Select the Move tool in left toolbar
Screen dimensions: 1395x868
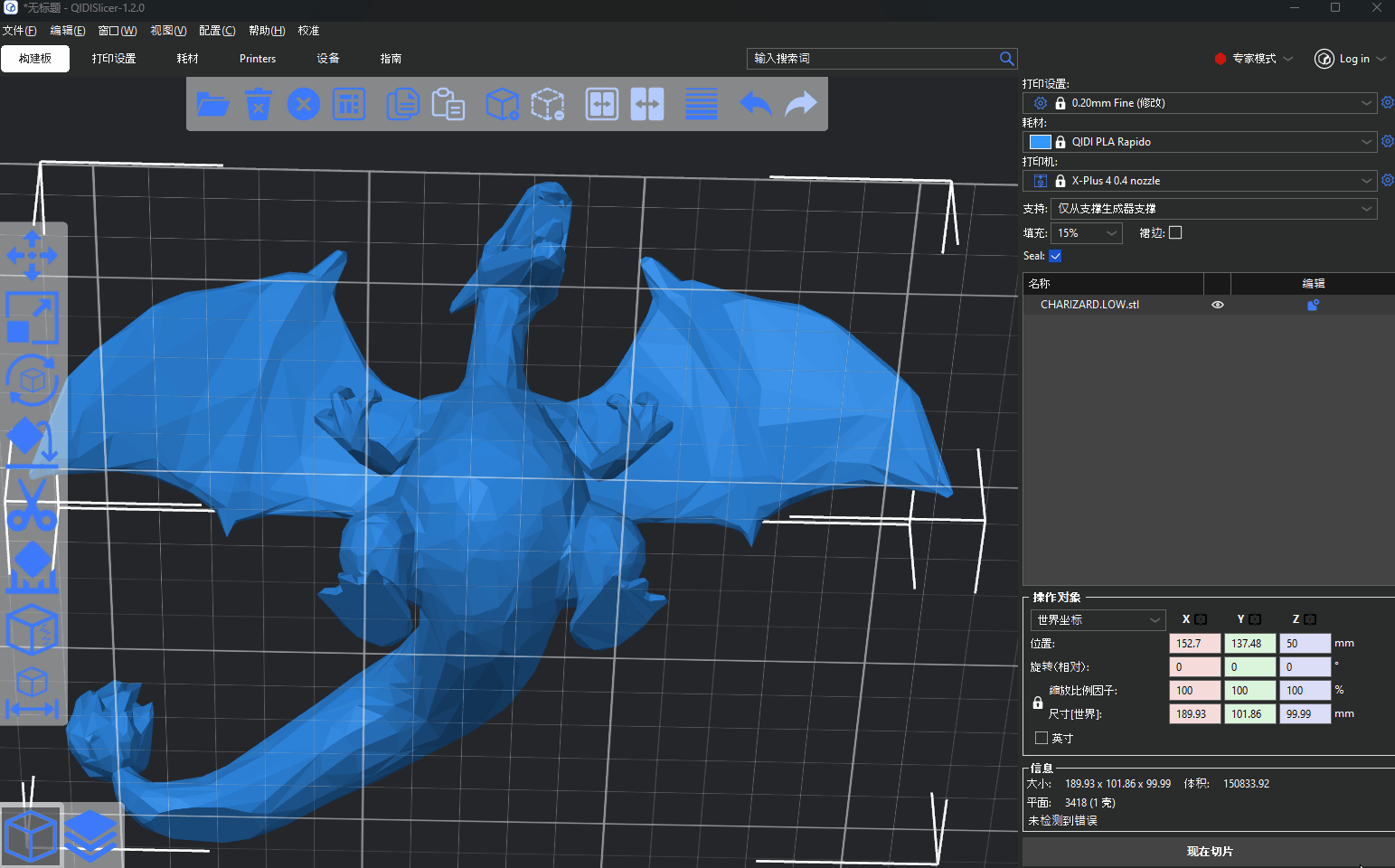pos(33,255)
